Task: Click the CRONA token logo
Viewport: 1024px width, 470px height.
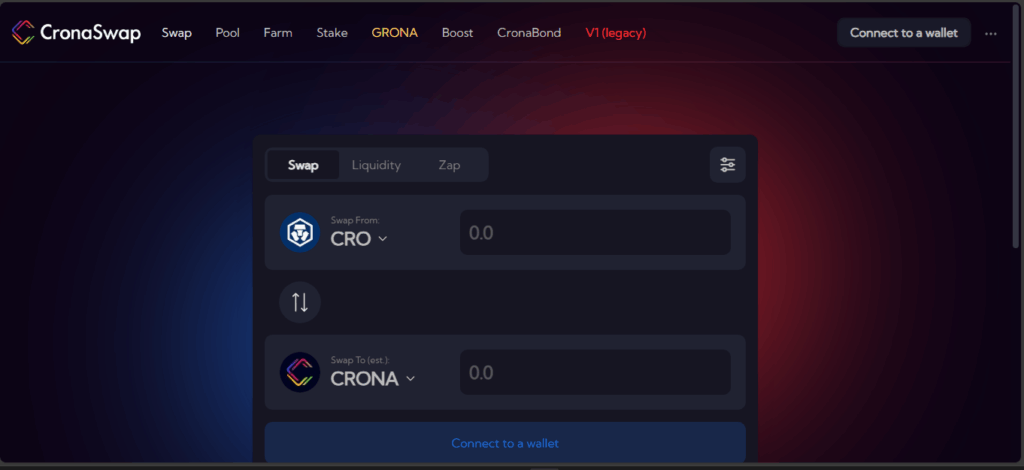Action: pos(300,372)
